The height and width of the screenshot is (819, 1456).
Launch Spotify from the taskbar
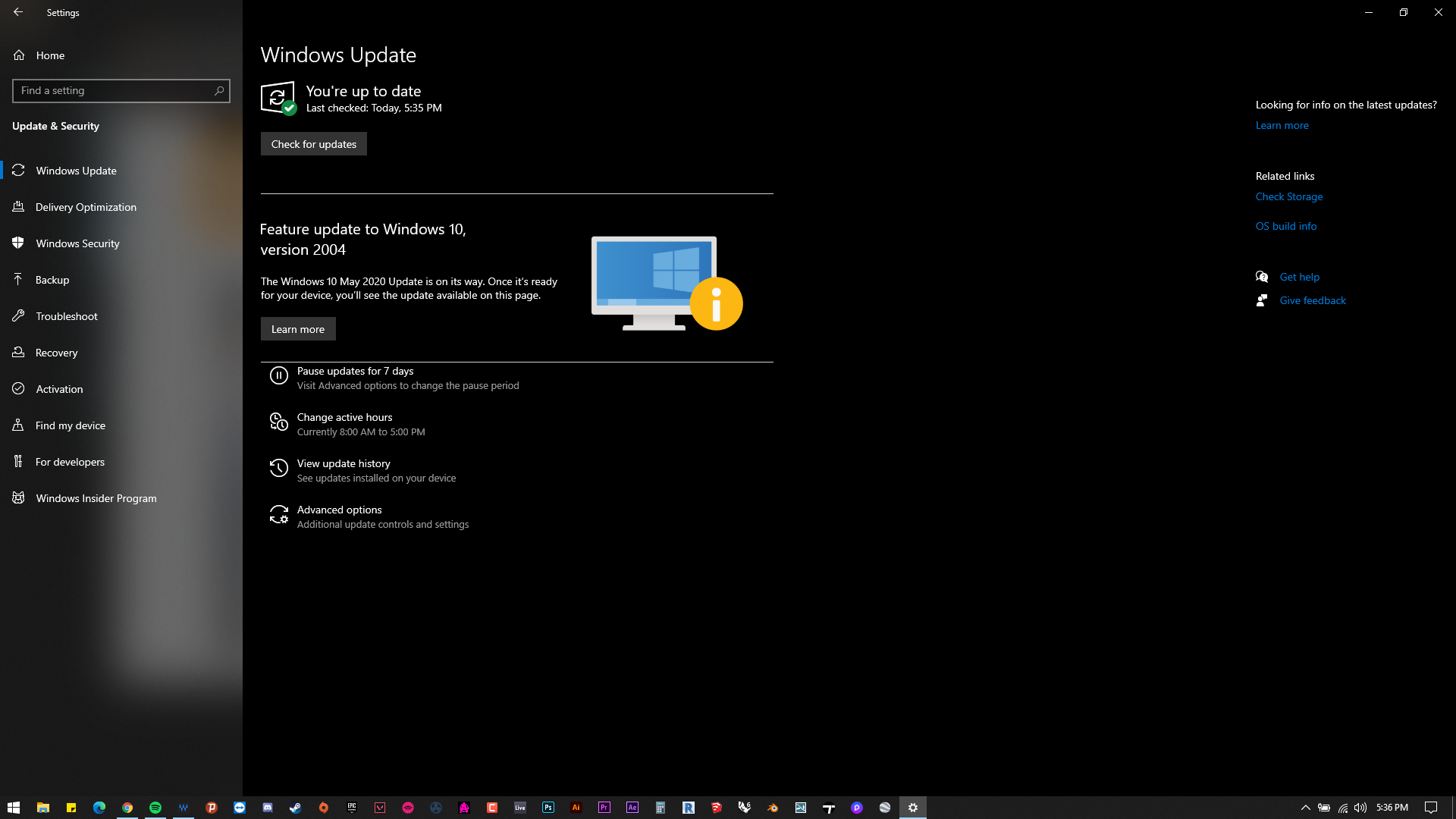point(155,807)
